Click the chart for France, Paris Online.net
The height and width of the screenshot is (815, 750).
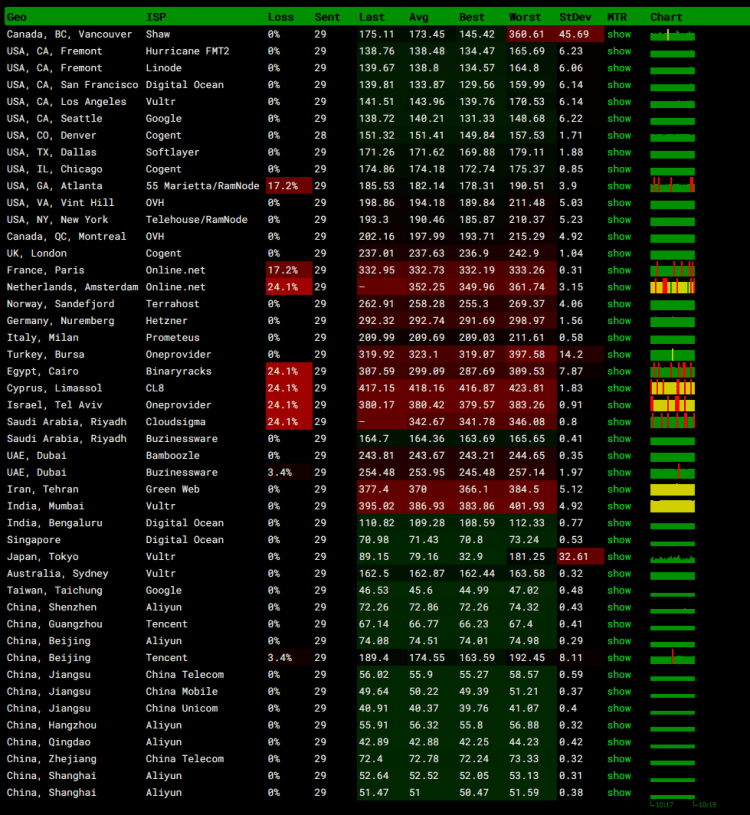[672, 270]
